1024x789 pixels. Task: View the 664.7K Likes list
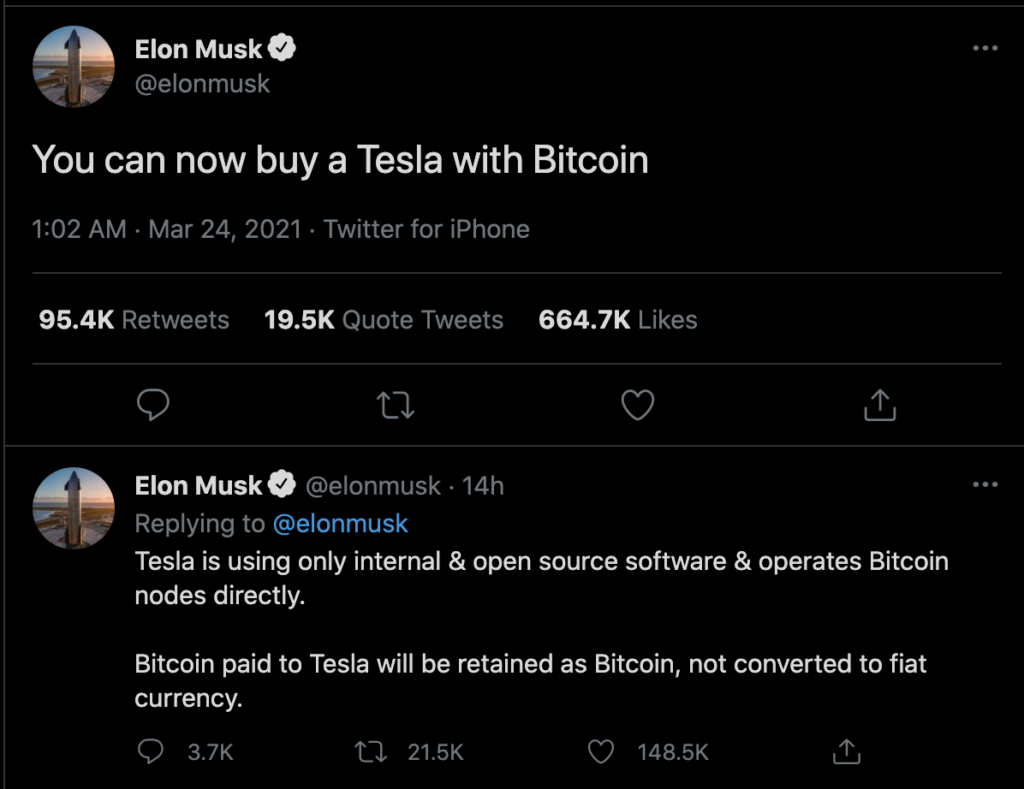click(x=618, y=319)
